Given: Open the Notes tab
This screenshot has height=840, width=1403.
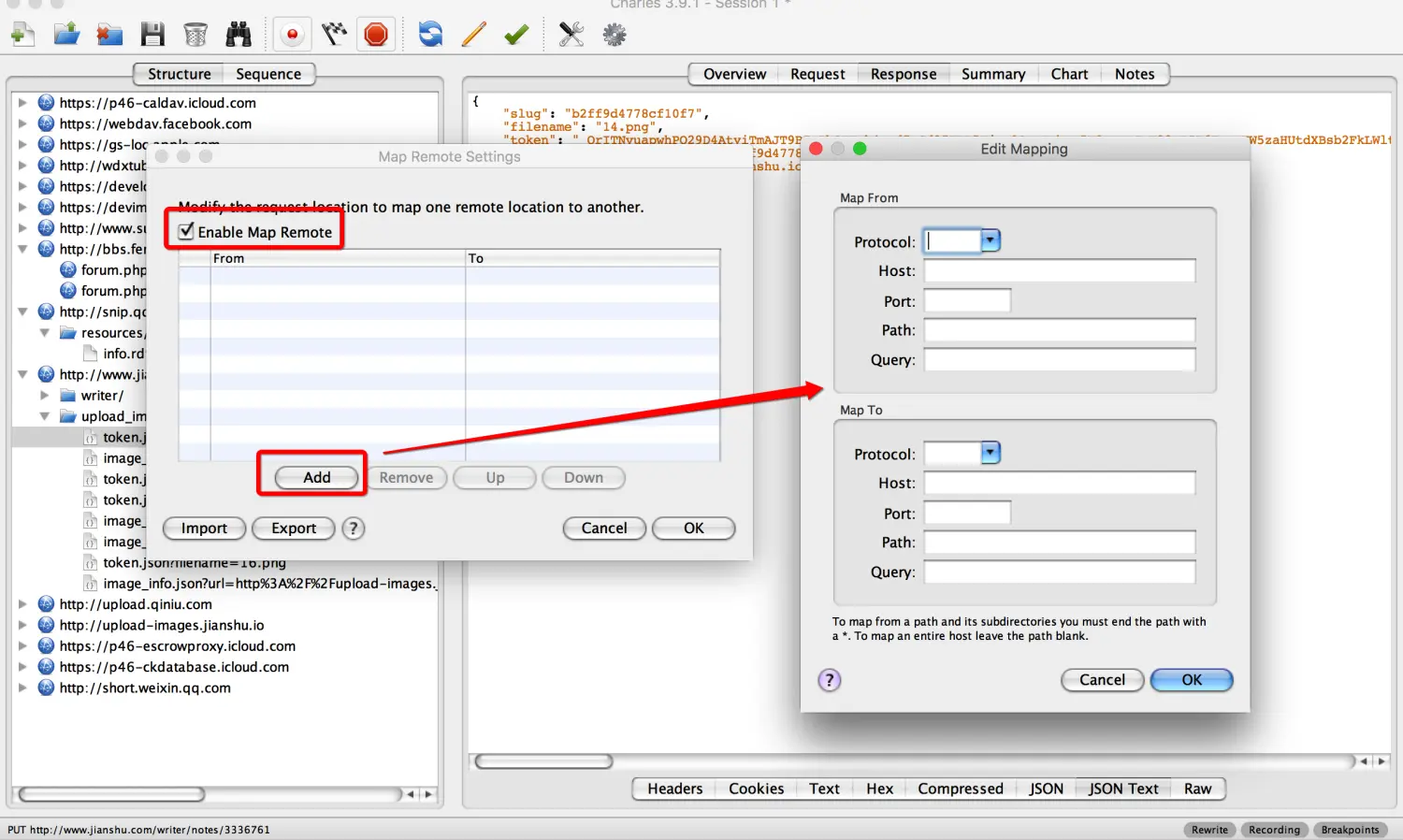Looking at the screenshot, I should click(x=1135, y=74).
